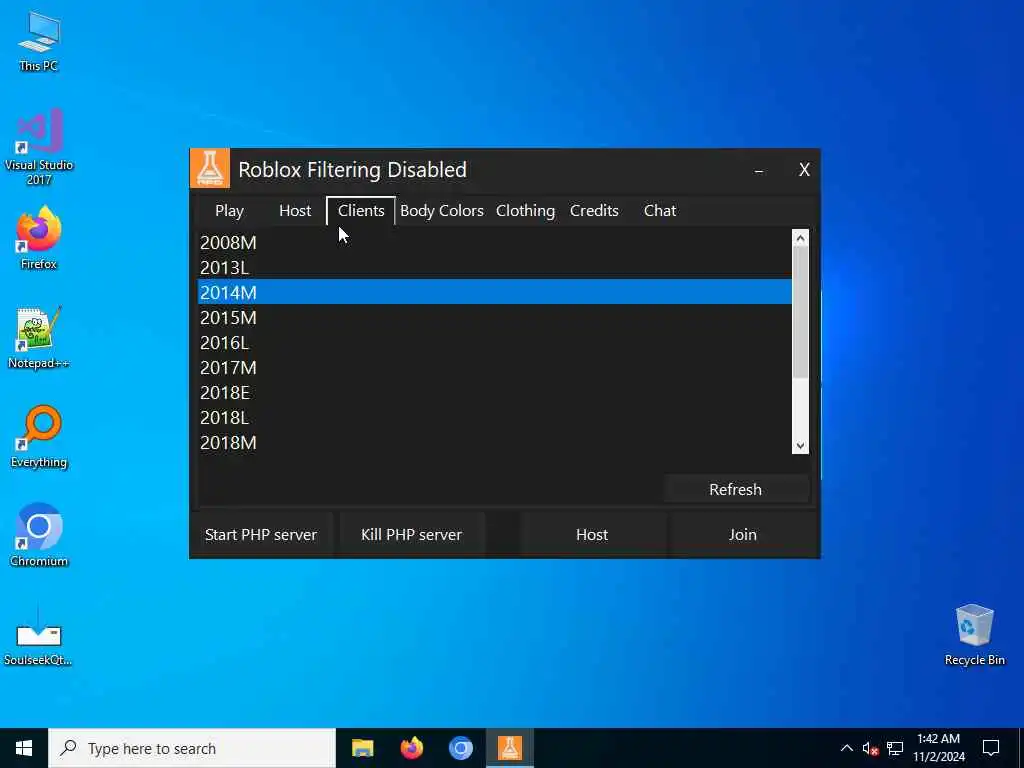Launch Firefox from the taskbar
The width and height of the screenshot is (1024, 768).
411,748
